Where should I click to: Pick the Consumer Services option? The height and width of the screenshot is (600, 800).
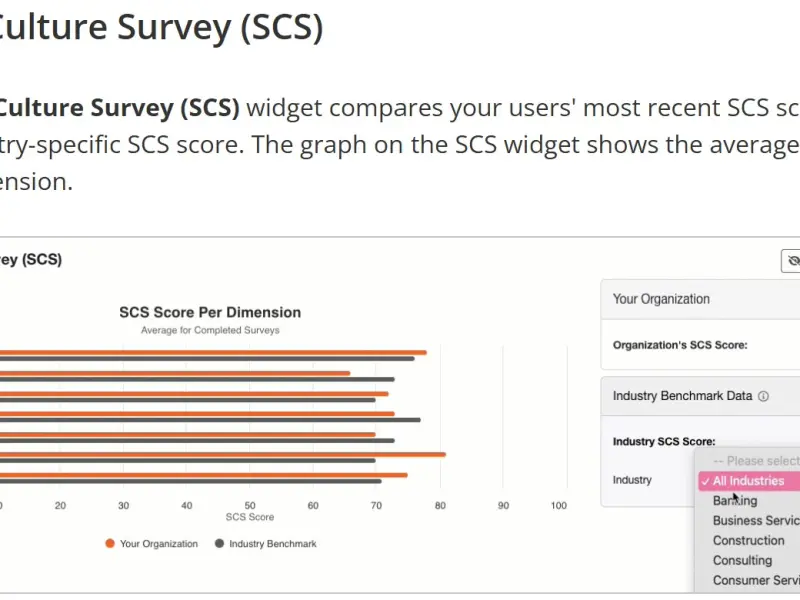point(755,581)
